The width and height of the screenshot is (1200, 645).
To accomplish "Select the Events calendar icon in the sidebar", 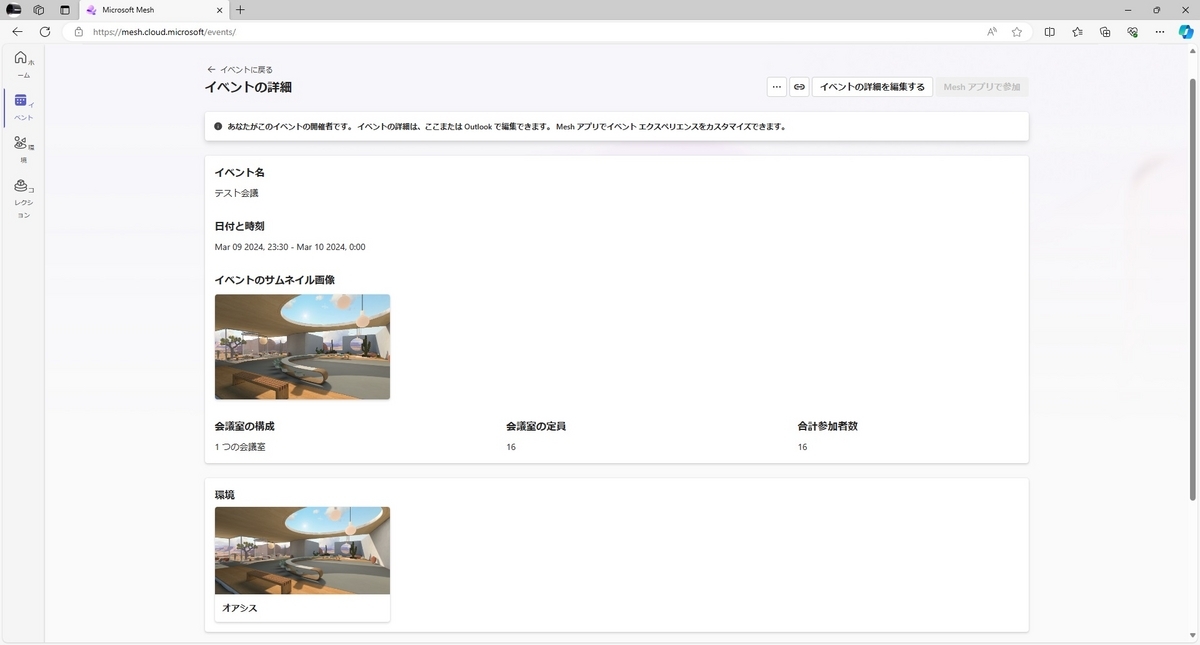I will [21, 101].
